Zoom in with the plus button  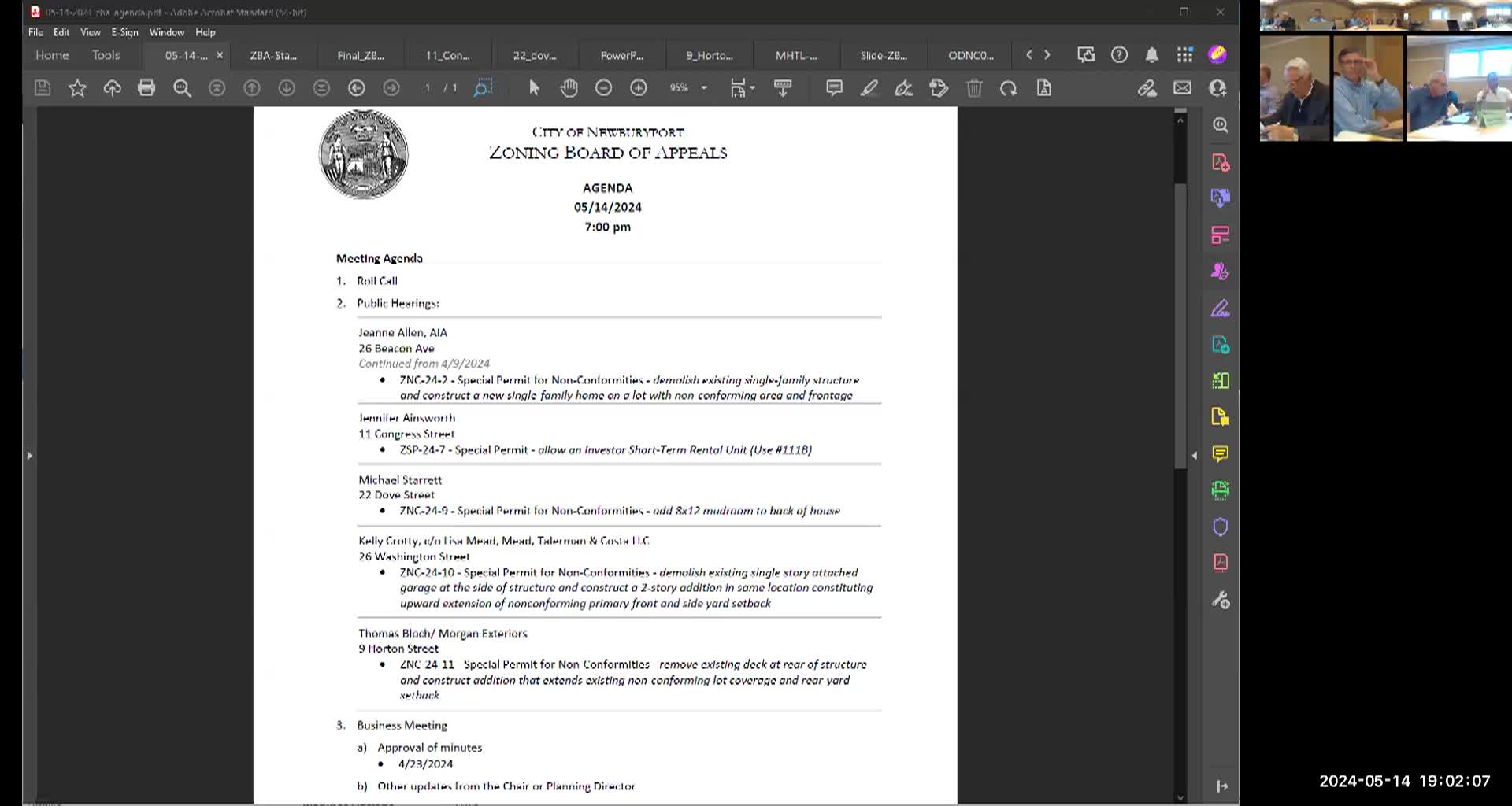[638, 88]
